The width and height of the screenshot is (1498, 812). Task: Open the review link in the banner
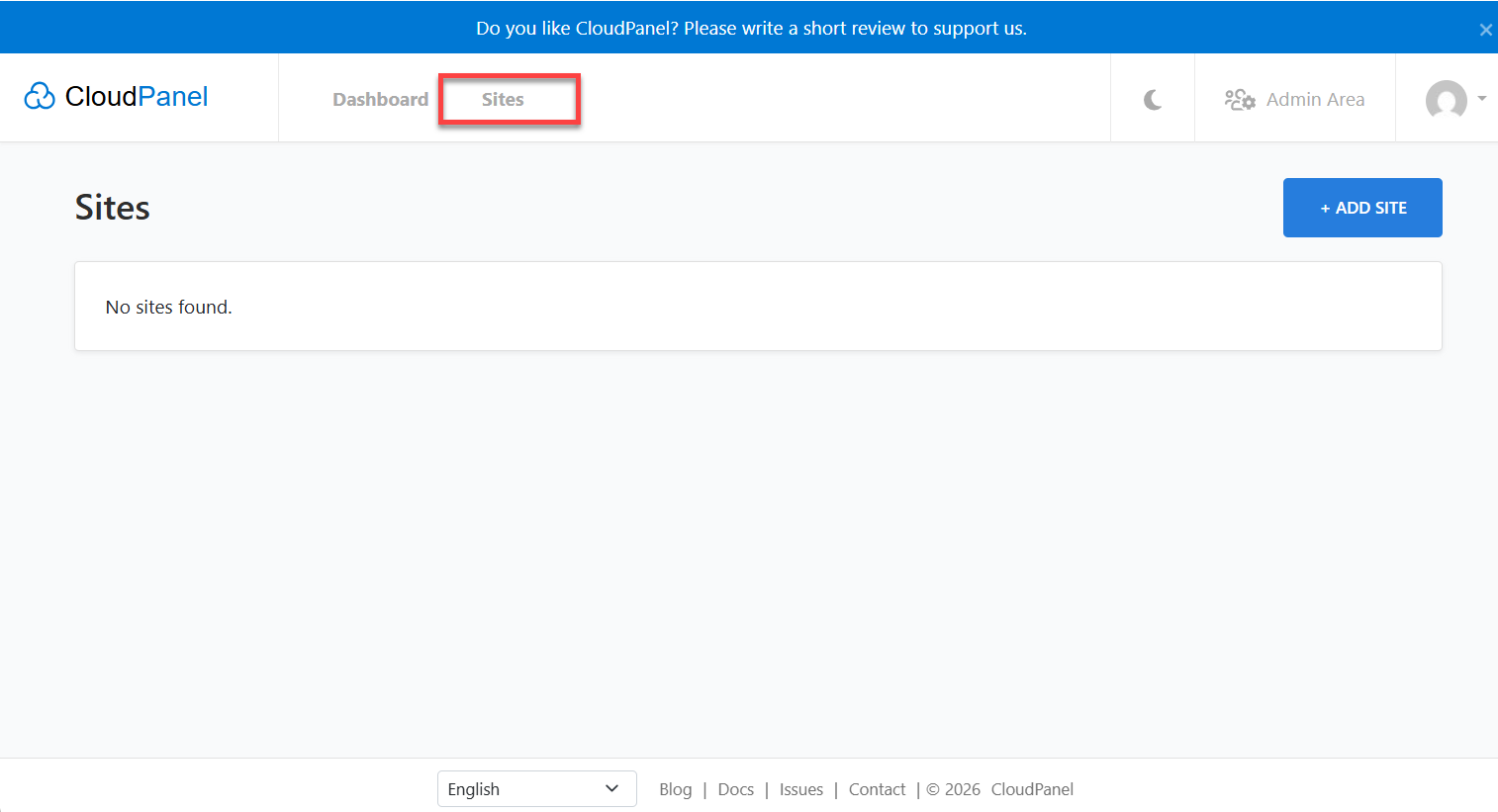[x=751, y=29]
